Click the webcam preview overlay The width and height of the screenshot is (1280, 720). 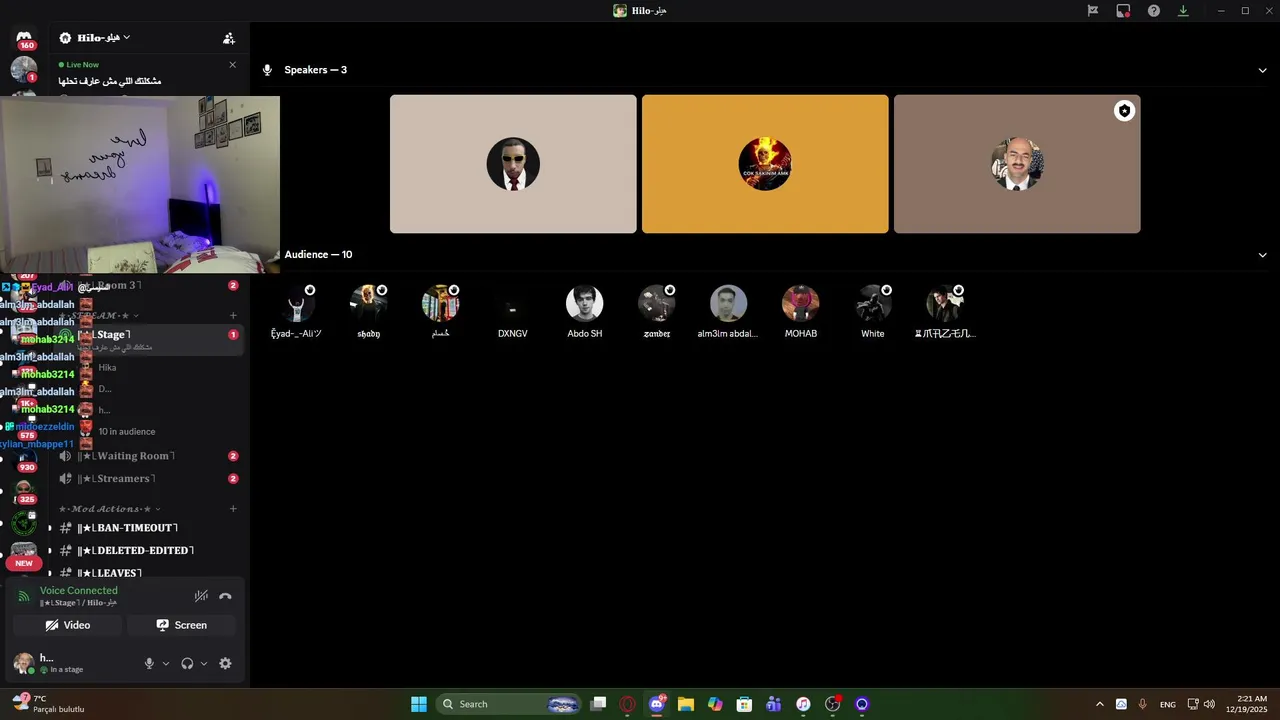[140, 184]
